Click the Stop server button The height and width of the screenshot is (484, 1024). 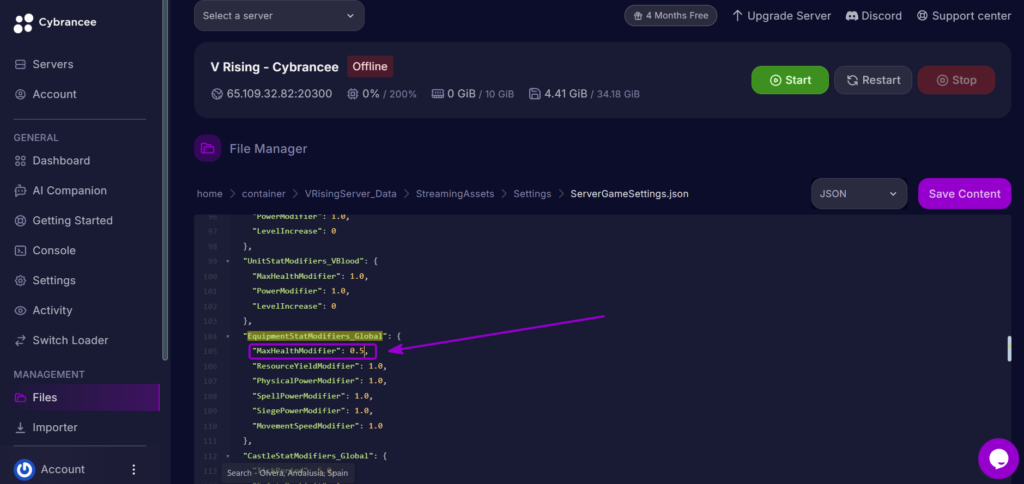click(x=956, y=80)
